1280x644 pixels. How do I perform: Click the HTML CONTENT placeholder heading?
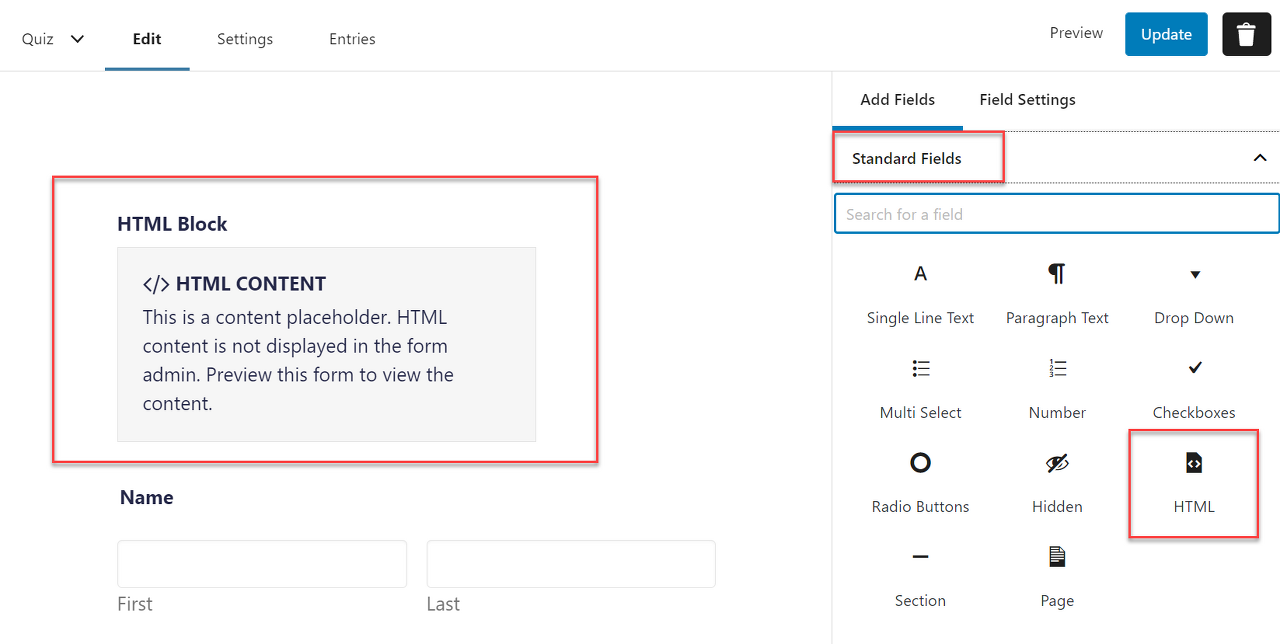[234, 284]
